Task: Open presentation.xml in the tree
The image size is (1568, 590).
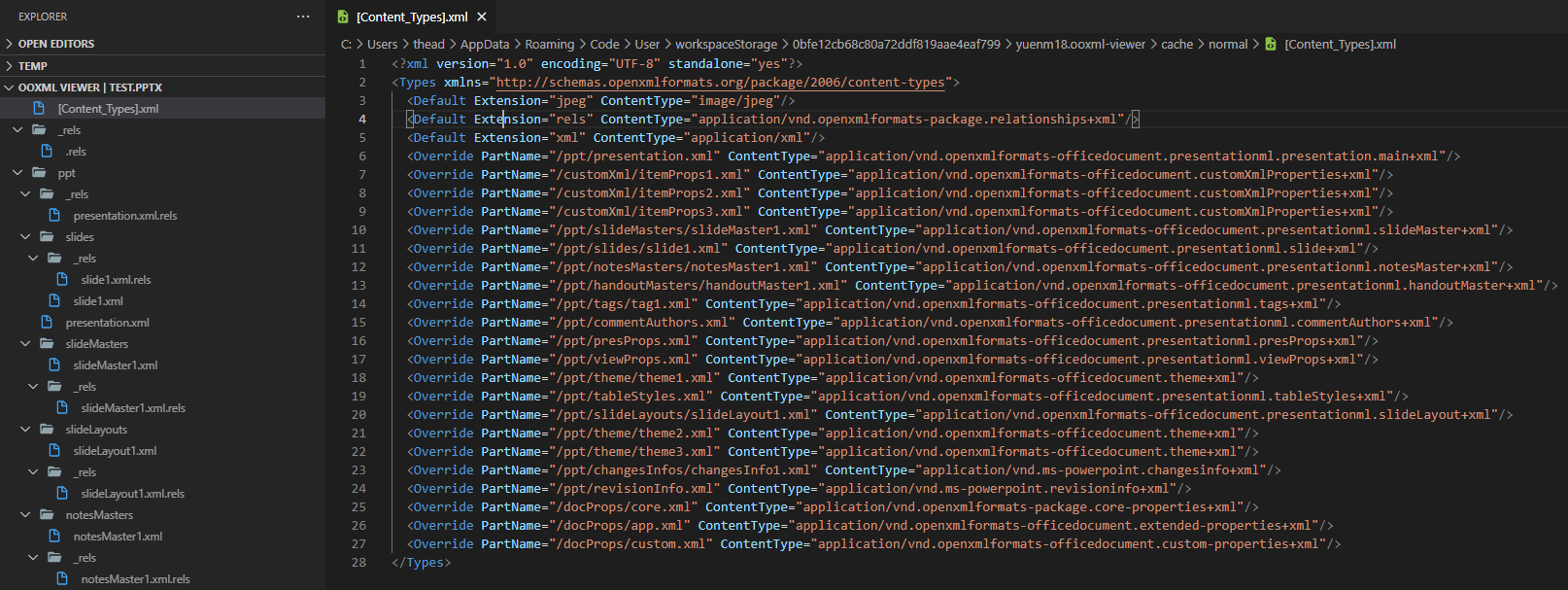Action: tap(107, 323)
